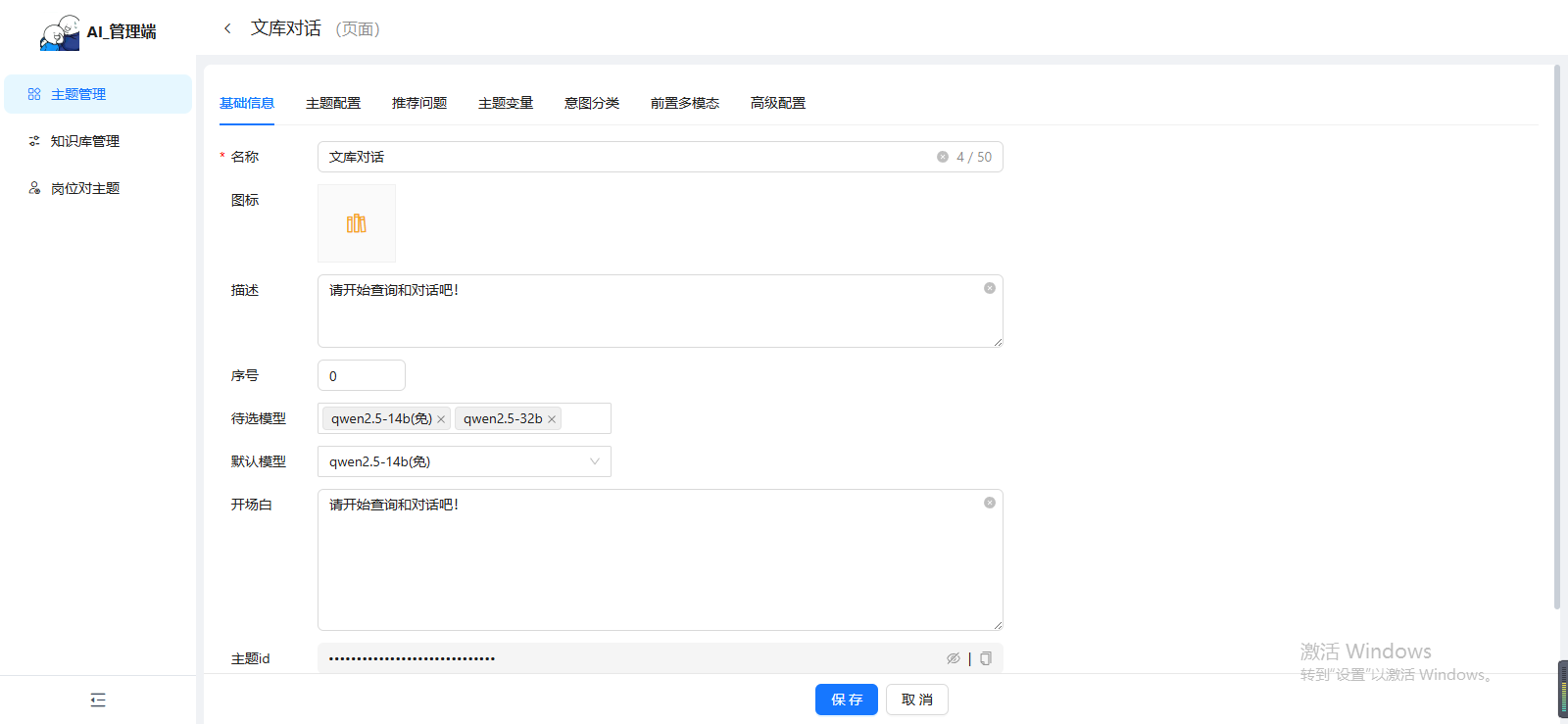Copy the 主题id using the copy icon
This screenshot has height=724, width=1568.
point(986,658)
